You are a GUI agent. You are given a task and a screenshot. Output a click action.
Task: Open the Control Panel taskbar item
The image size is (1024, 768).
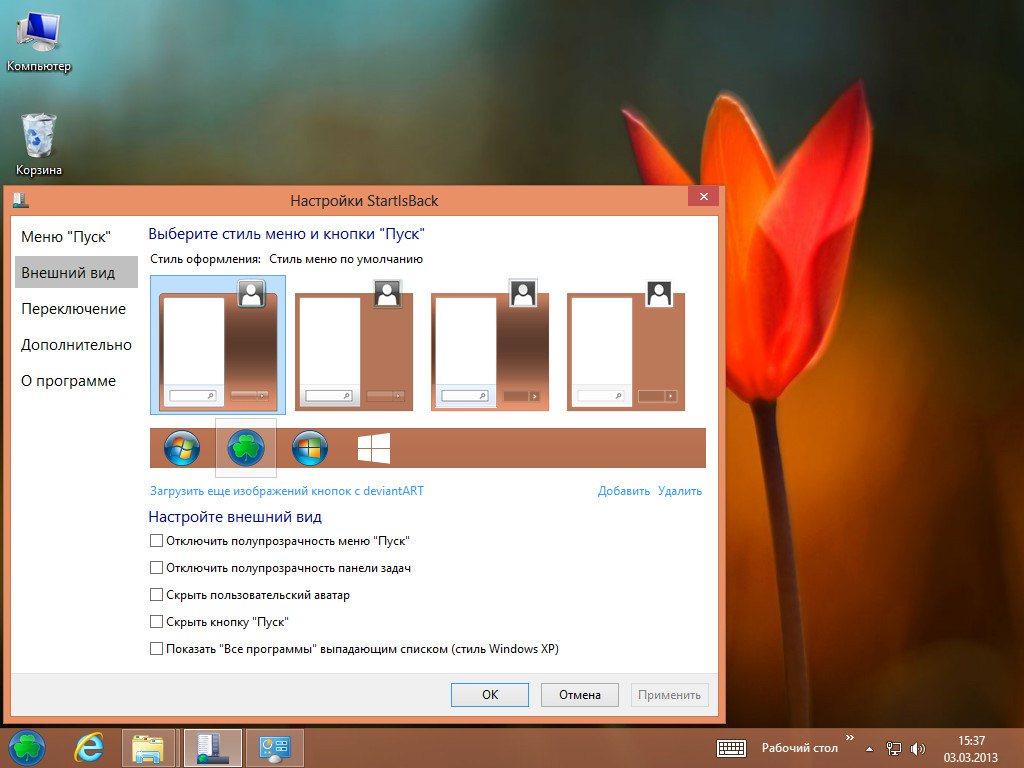(x=274, y=748)
